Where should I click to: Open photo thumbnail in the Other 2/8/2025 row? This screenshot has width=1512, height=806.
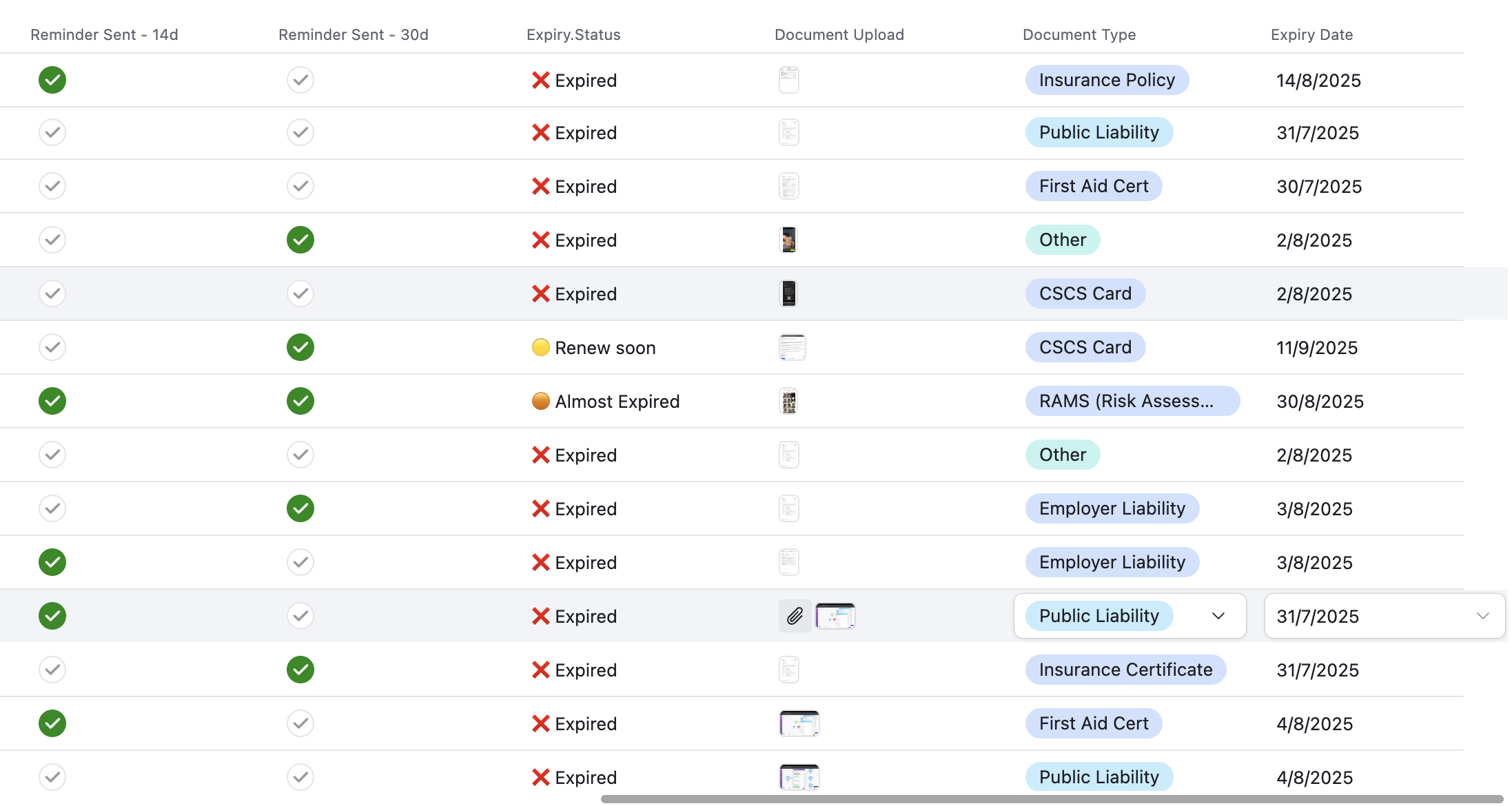tap(788, 240)
